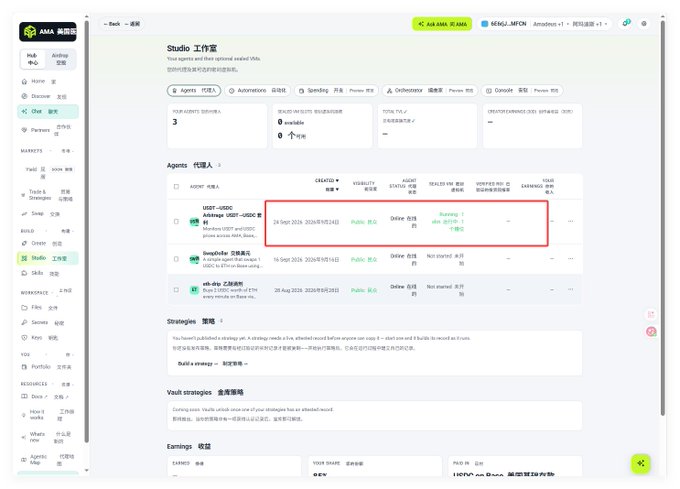The image size is (680, 489).
Task: Collapse the Workspace sidebar section
Action: pos(47,292)
